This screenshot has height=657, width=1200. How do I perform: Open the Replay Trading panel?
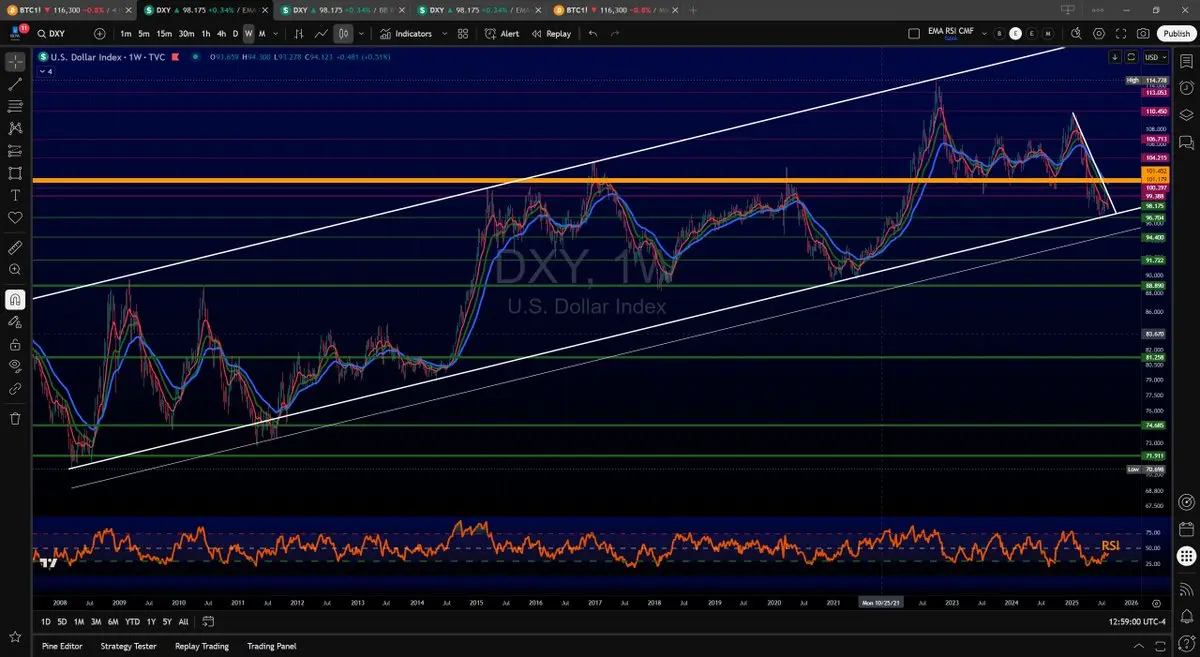(202, 646)
